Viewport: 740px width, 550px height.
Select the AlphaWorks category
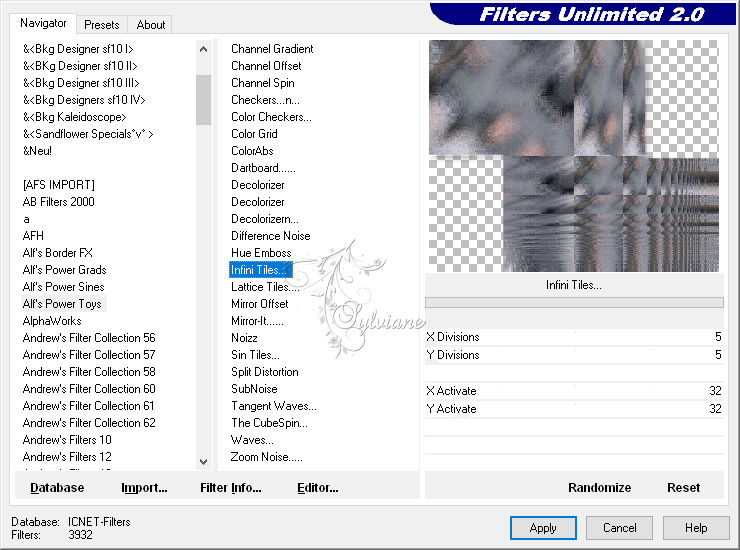pyautogui.click(x=52, y=321)
